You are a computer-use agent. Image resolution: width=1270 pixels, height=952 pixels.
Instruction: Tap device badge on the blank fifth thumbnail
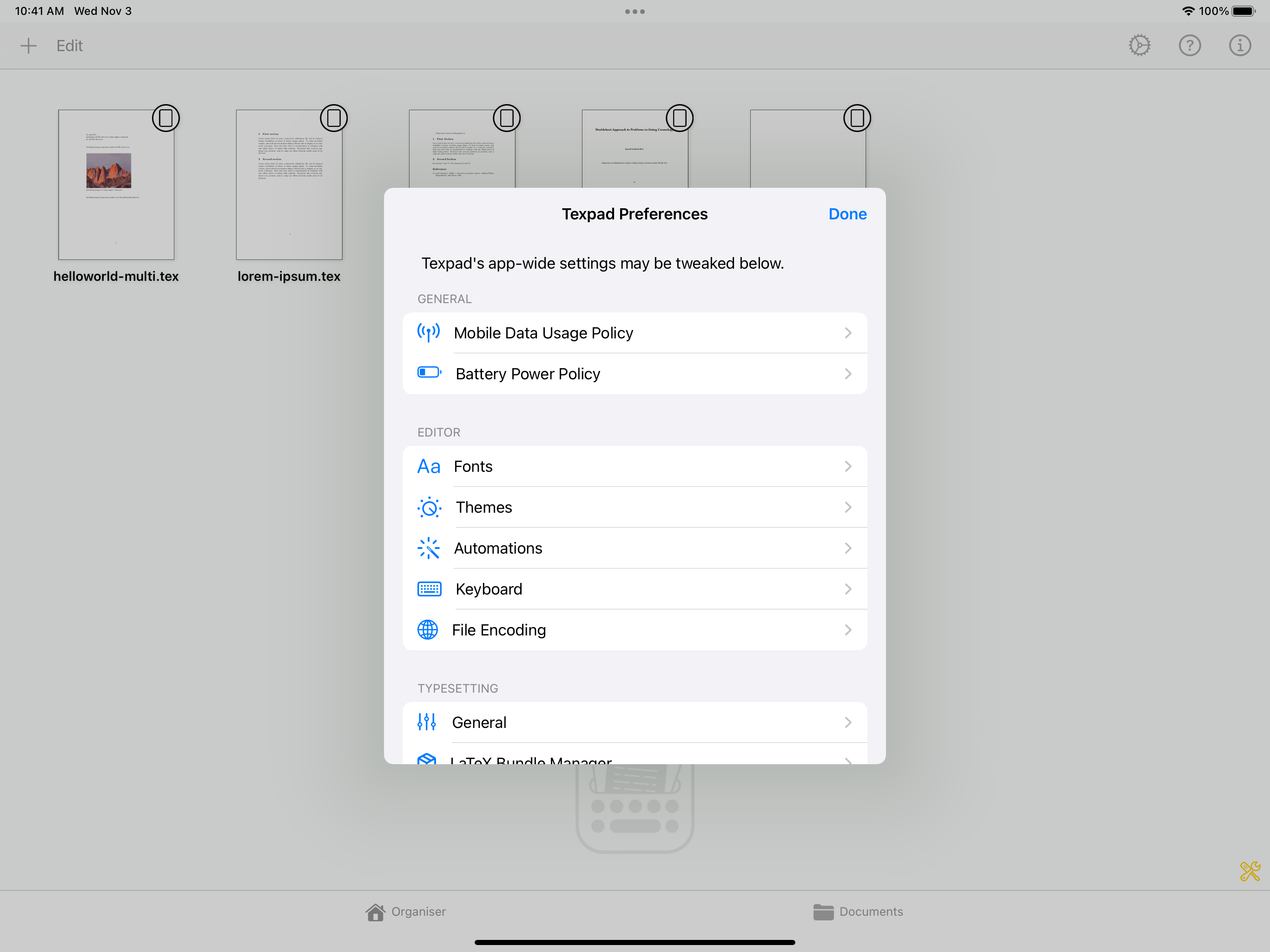(857, 118)
